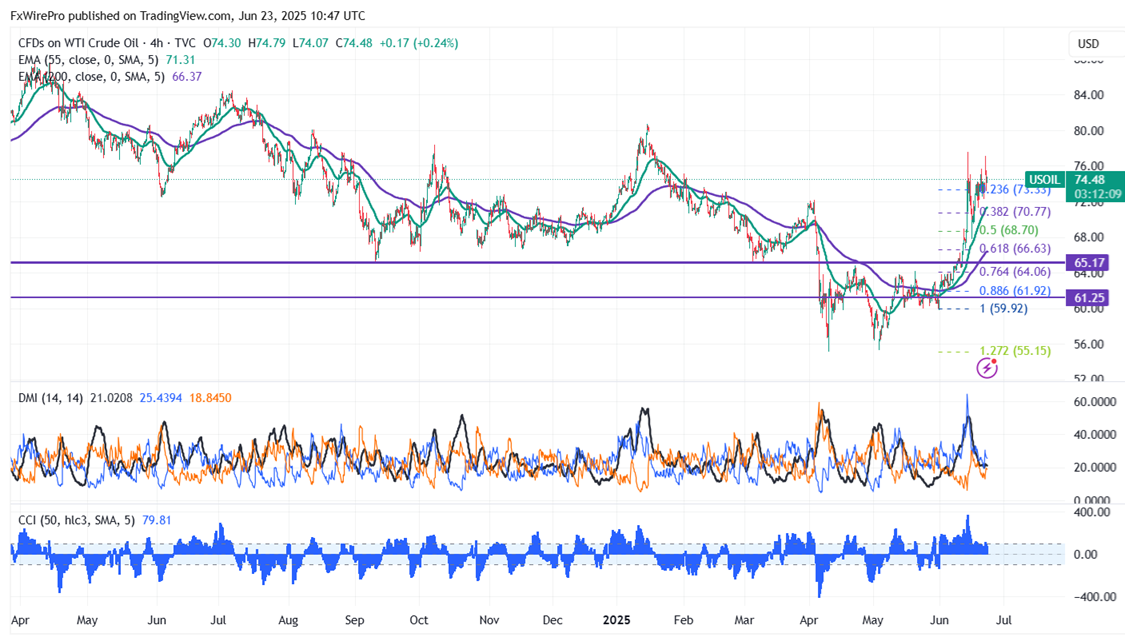This screenshot has width=1125, height=635.
Task: Open the USD currency selector
Action: pyautogui.click(x=1088, y=44)
